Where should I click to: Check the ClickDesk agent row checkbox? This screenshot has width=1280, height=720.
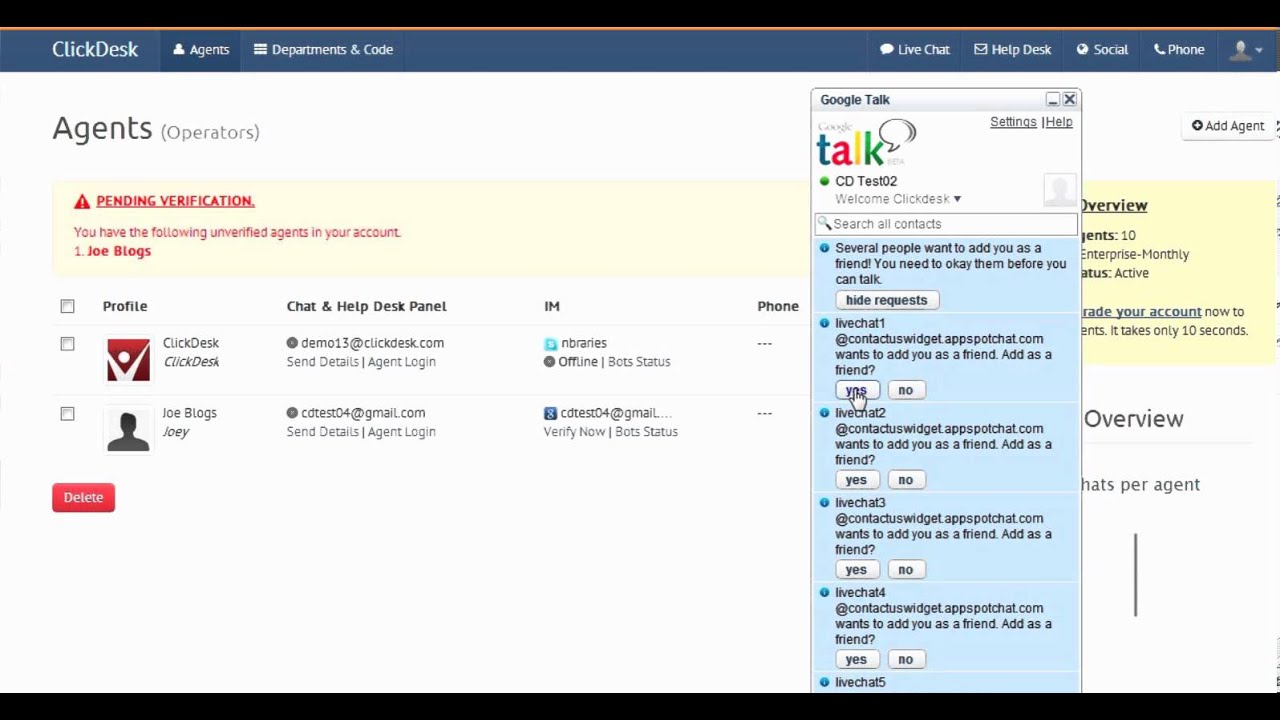click(67, 344)
